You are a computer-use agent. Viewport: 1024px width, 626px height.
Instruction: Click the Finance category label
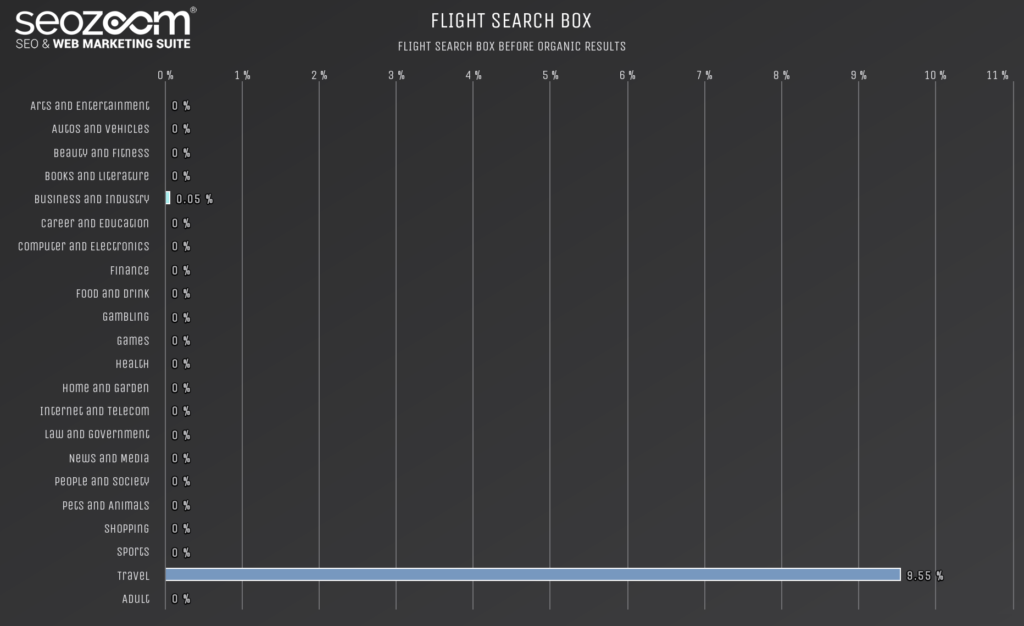[129, 270]
